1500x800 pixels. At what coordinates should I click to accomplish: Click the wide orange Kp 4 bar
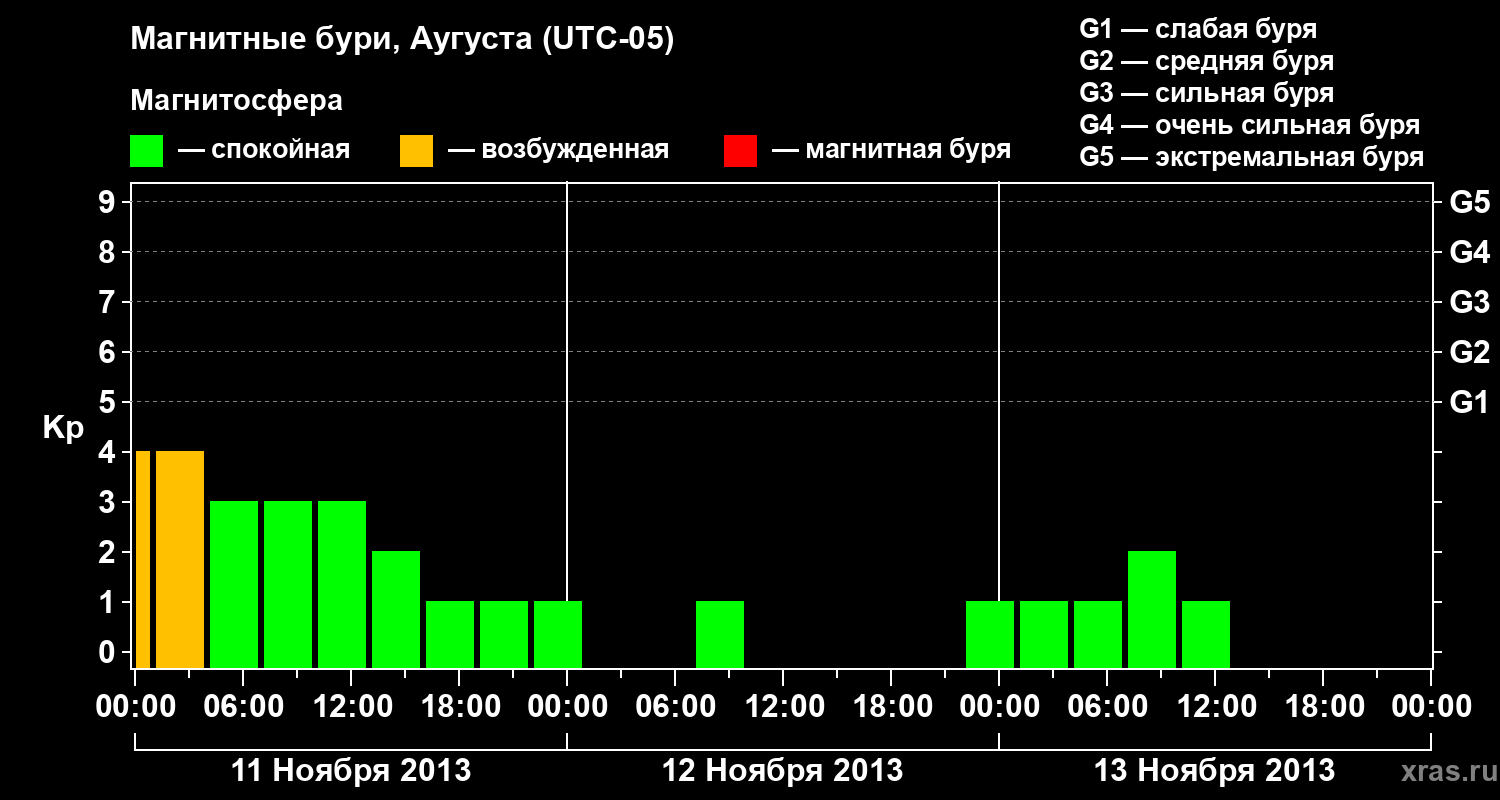[180, 559]
